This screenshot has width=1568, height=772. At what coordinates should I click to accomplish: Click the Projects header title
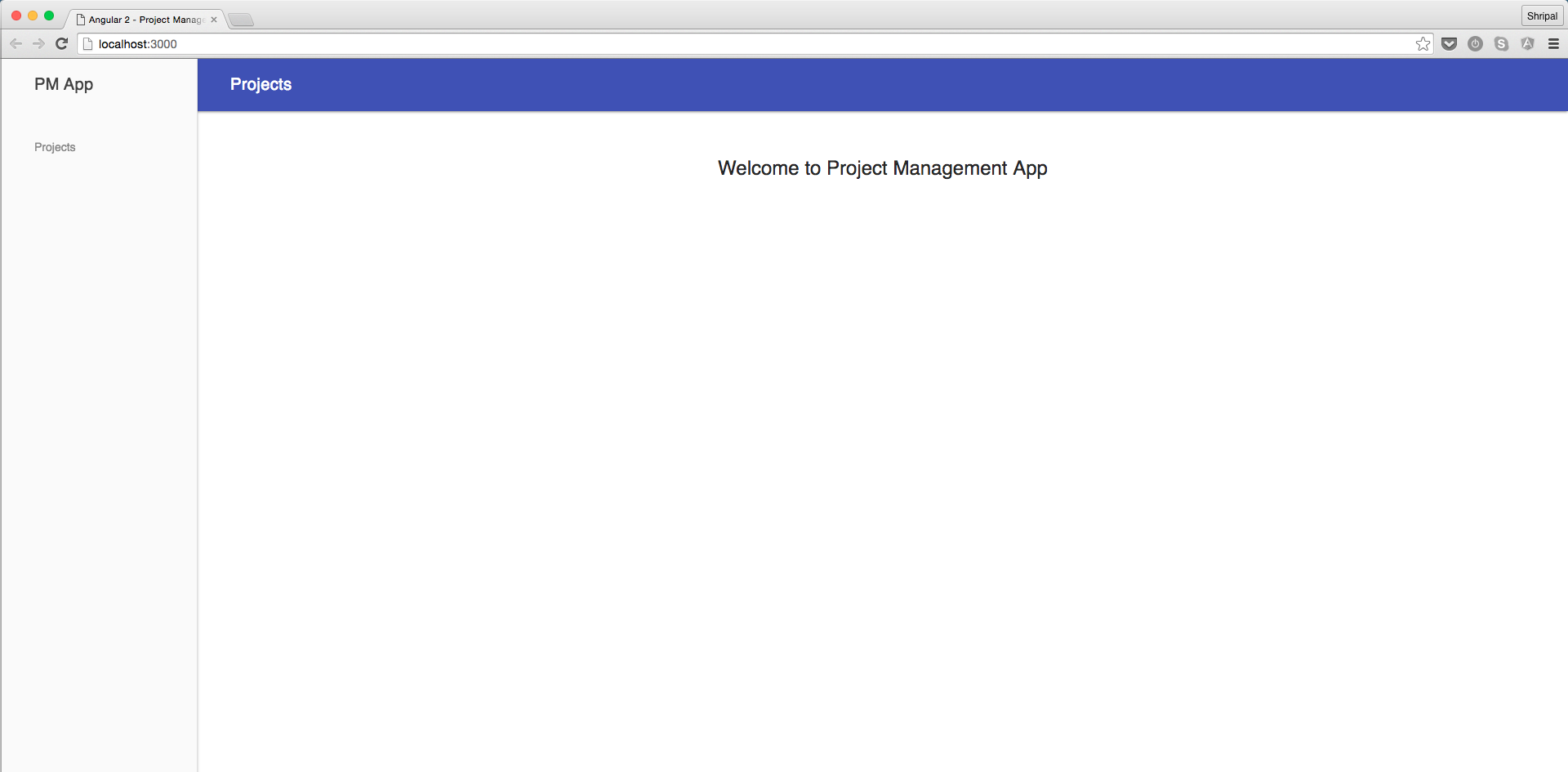click(x=261, y=84)
